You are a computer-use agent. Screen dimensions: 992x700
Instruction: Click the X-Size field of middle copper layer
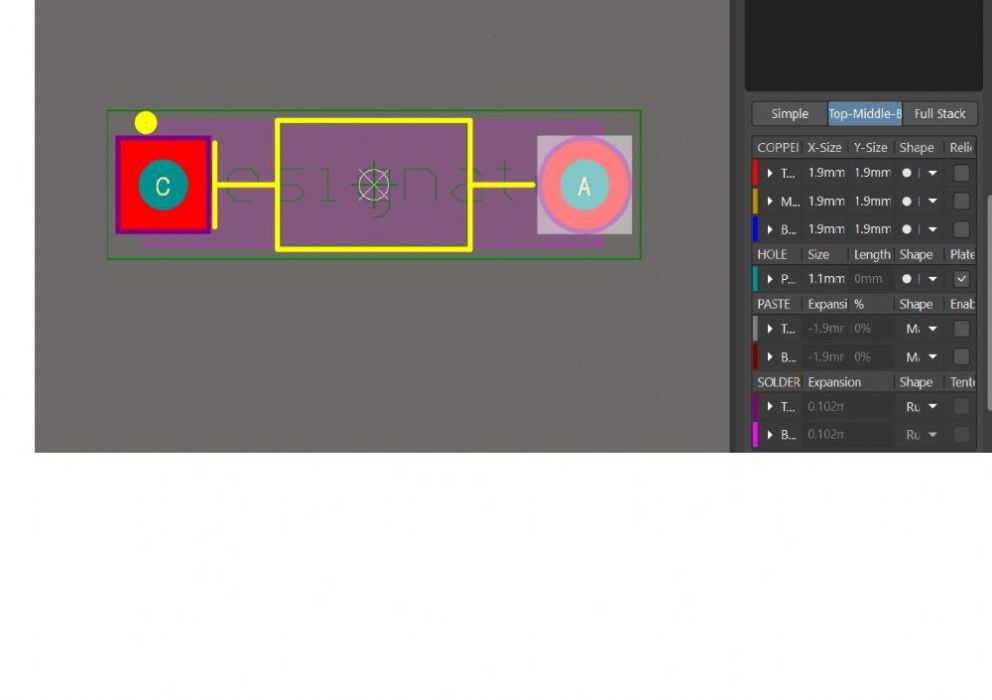pyautogui.click(x=826, y=201)
